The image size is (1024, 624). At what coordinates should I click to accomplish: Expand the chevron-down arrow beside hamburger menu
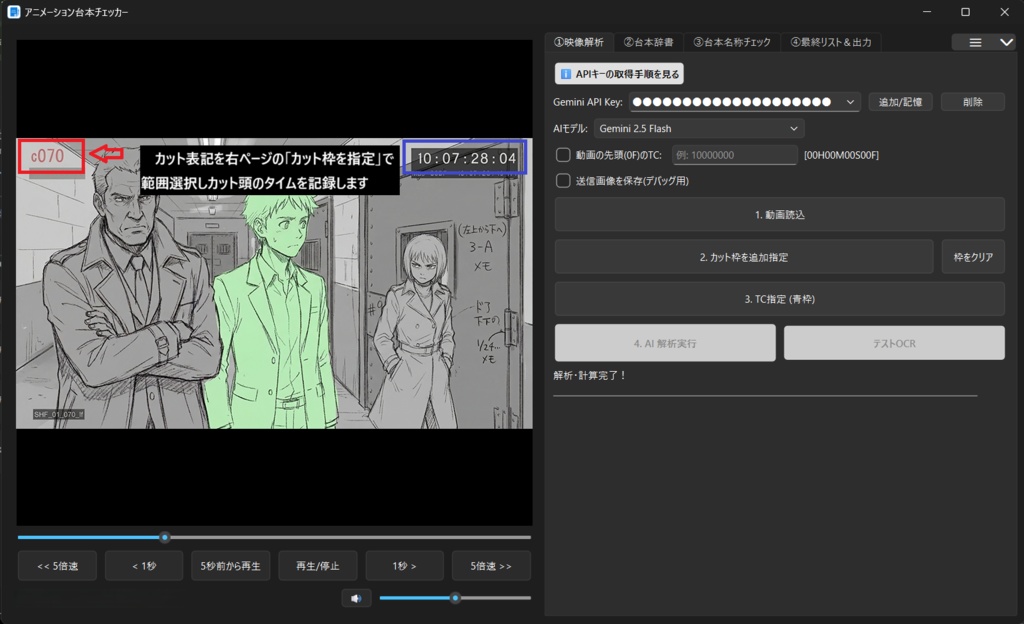click(1006, 42)
